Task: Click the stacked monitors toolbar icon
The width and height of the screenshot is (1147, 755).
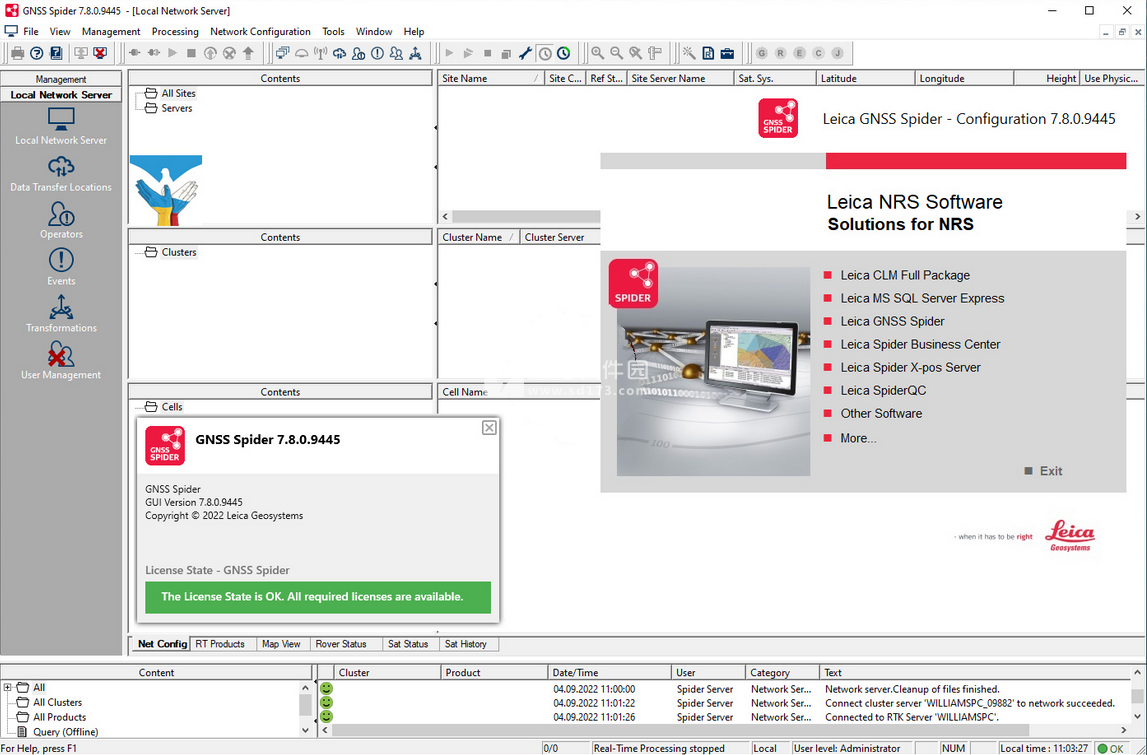Action: click(282, 53)
